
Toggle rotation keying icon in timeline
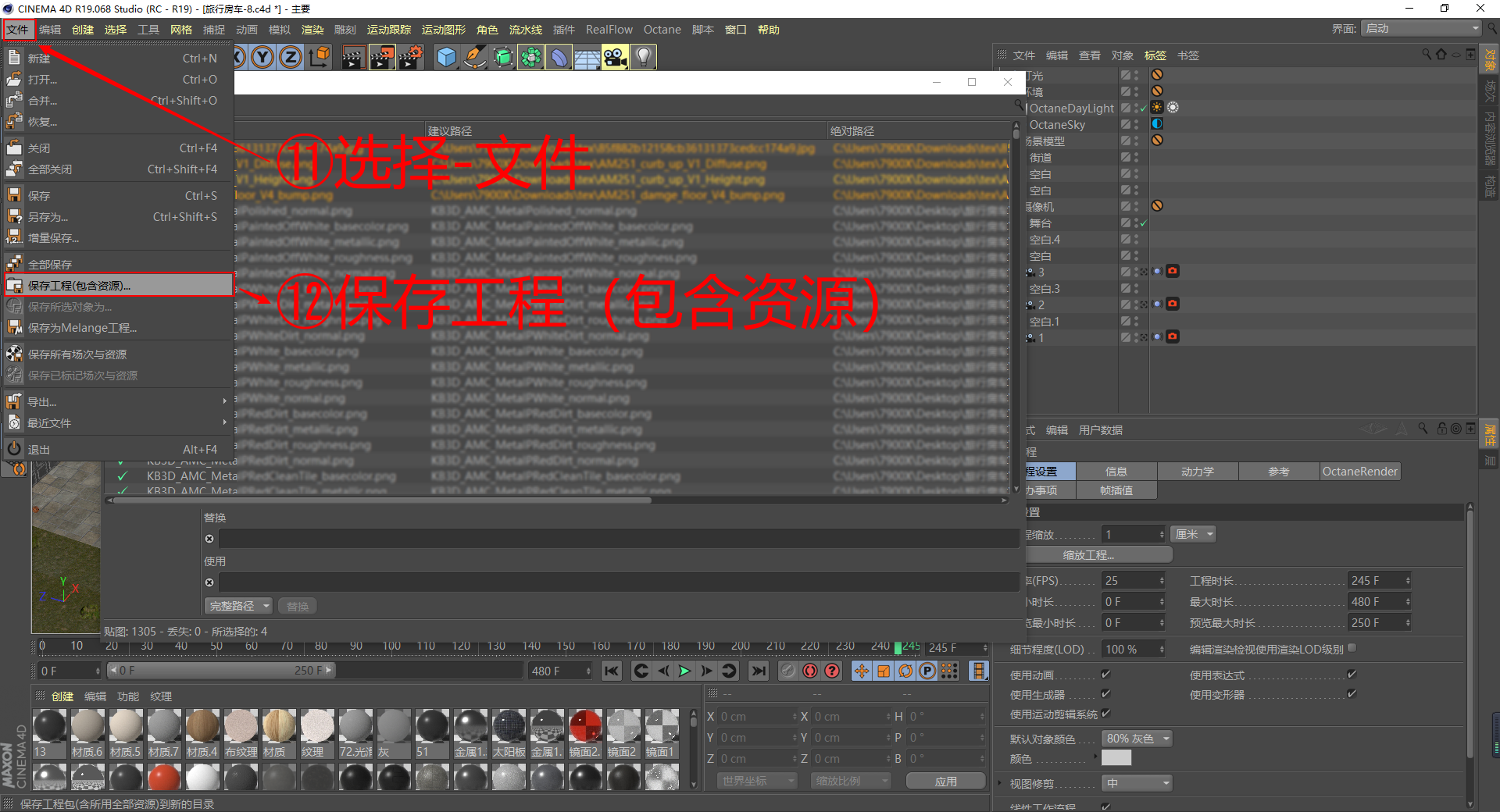point(905,671)
